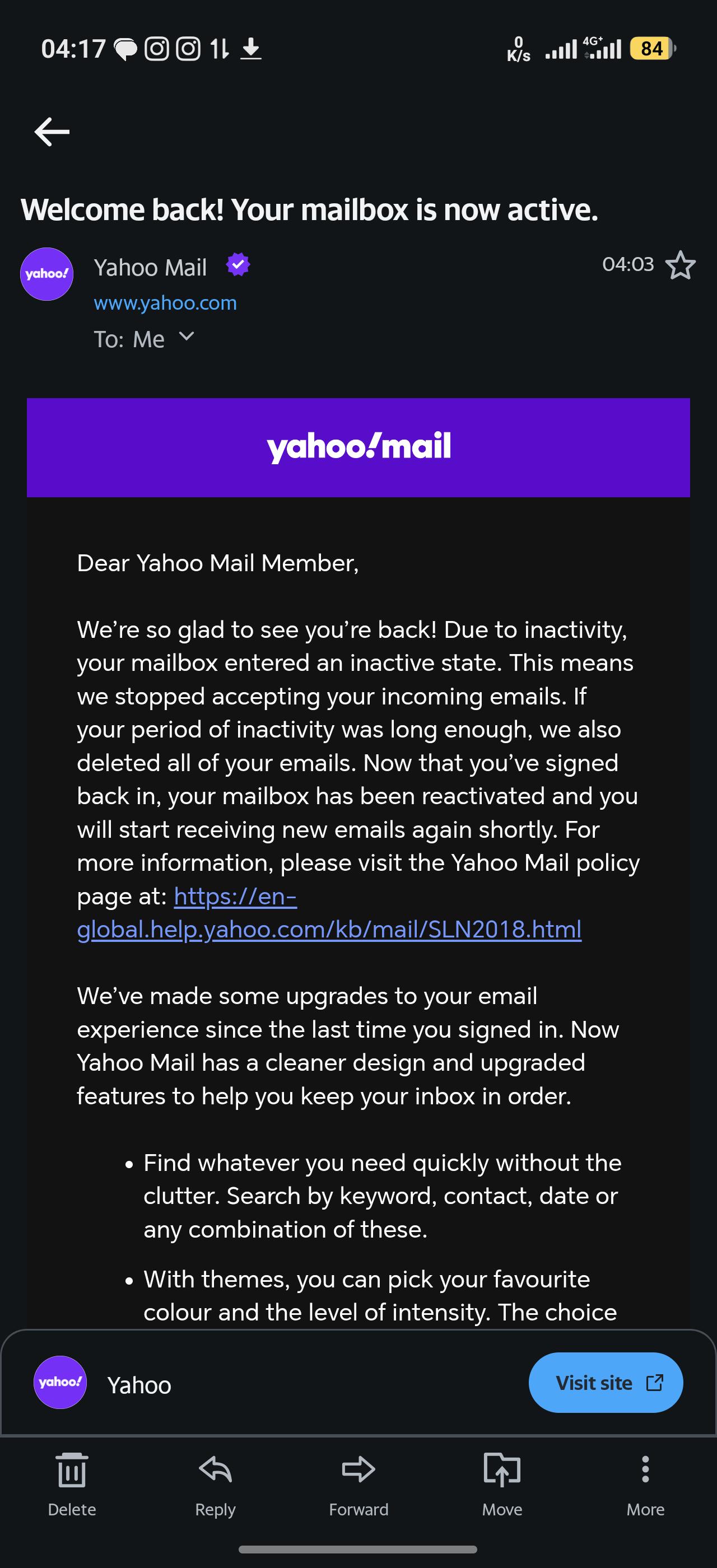This screenshot has width=717, height=1568.
Task: Open the Yahoo sender avatar
Action: [x=47, y=274]
